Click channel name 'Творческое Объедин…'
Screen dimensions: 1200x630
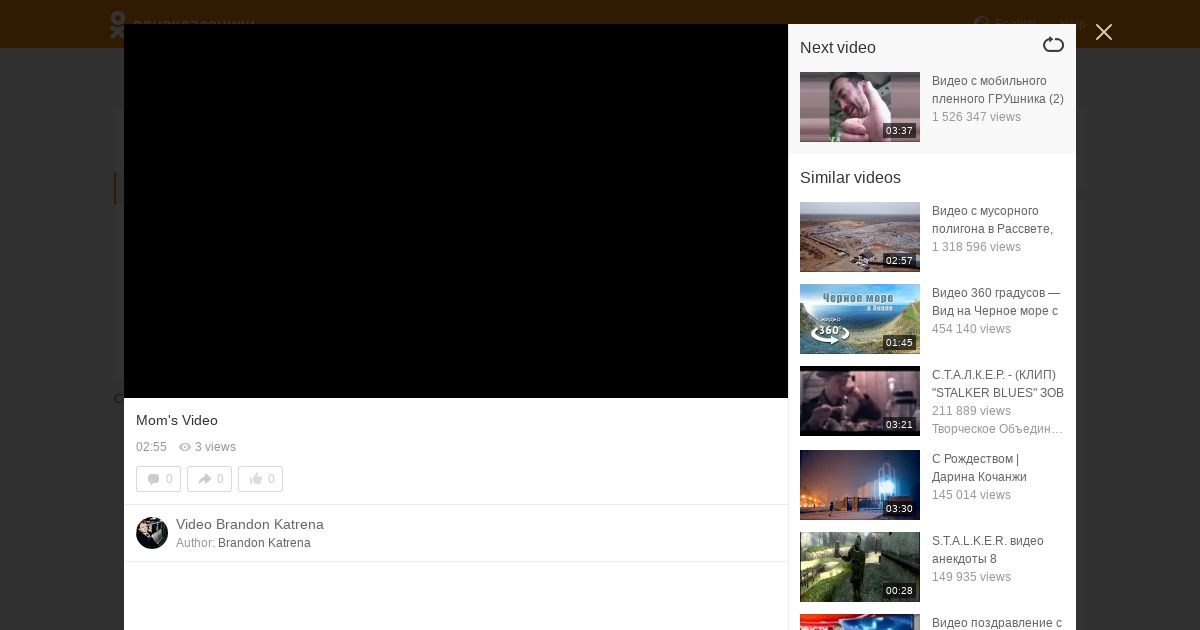point(997,429)
